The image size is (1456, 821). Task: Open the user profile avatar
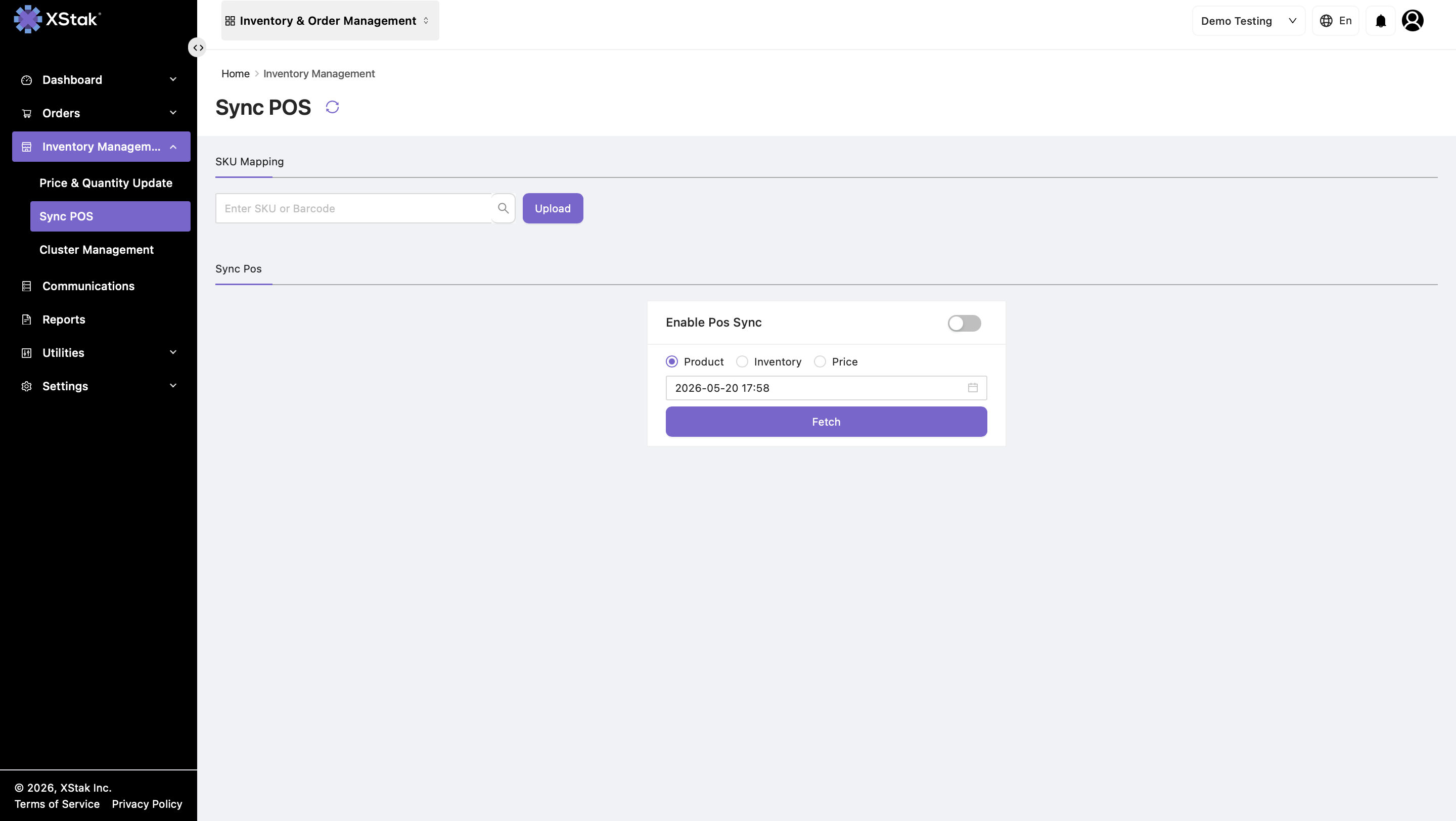click(1413, 21)
